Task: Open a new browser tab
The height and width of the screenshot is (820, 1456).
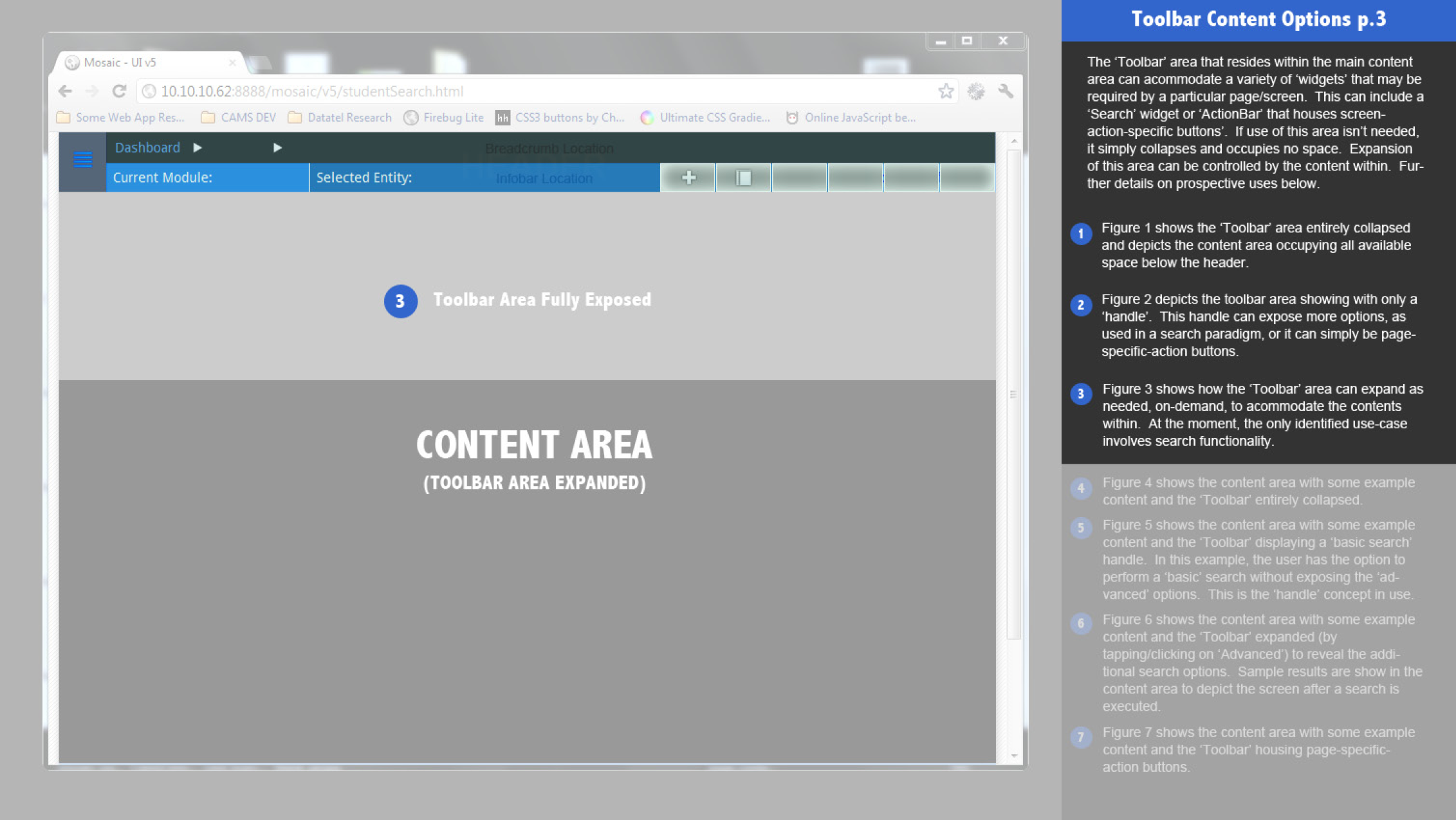Action: coord(261,63)
